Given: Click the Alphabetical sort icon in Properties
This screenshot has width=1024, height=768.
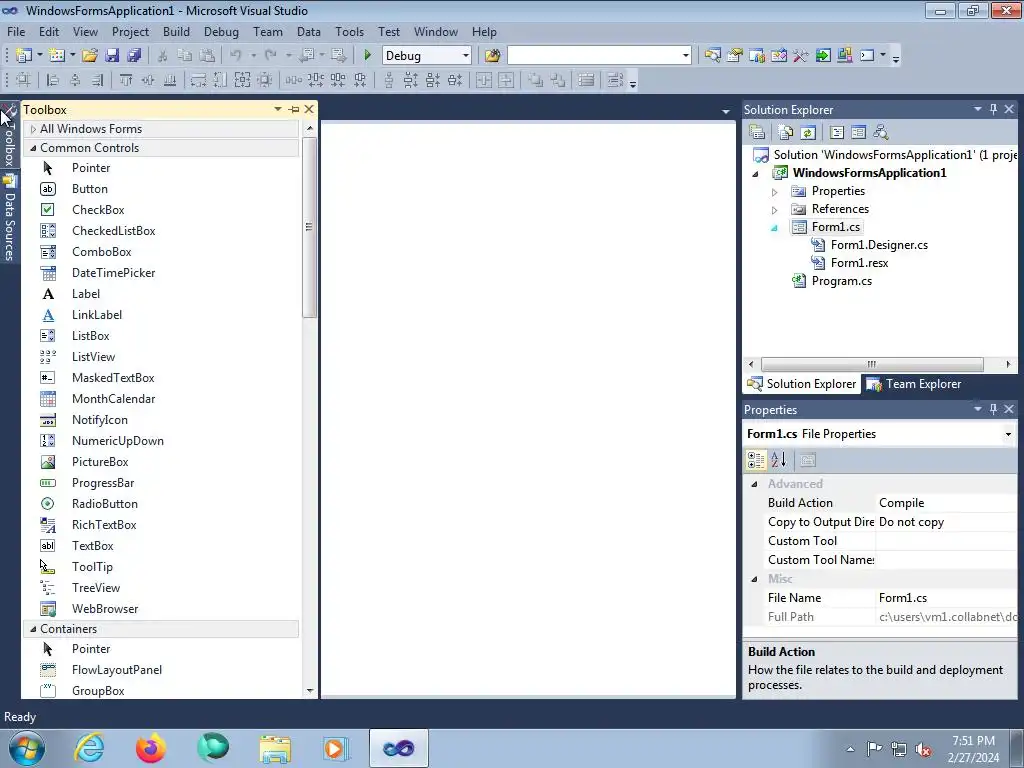Looking at the screenshot, I should tap(778, 460).
